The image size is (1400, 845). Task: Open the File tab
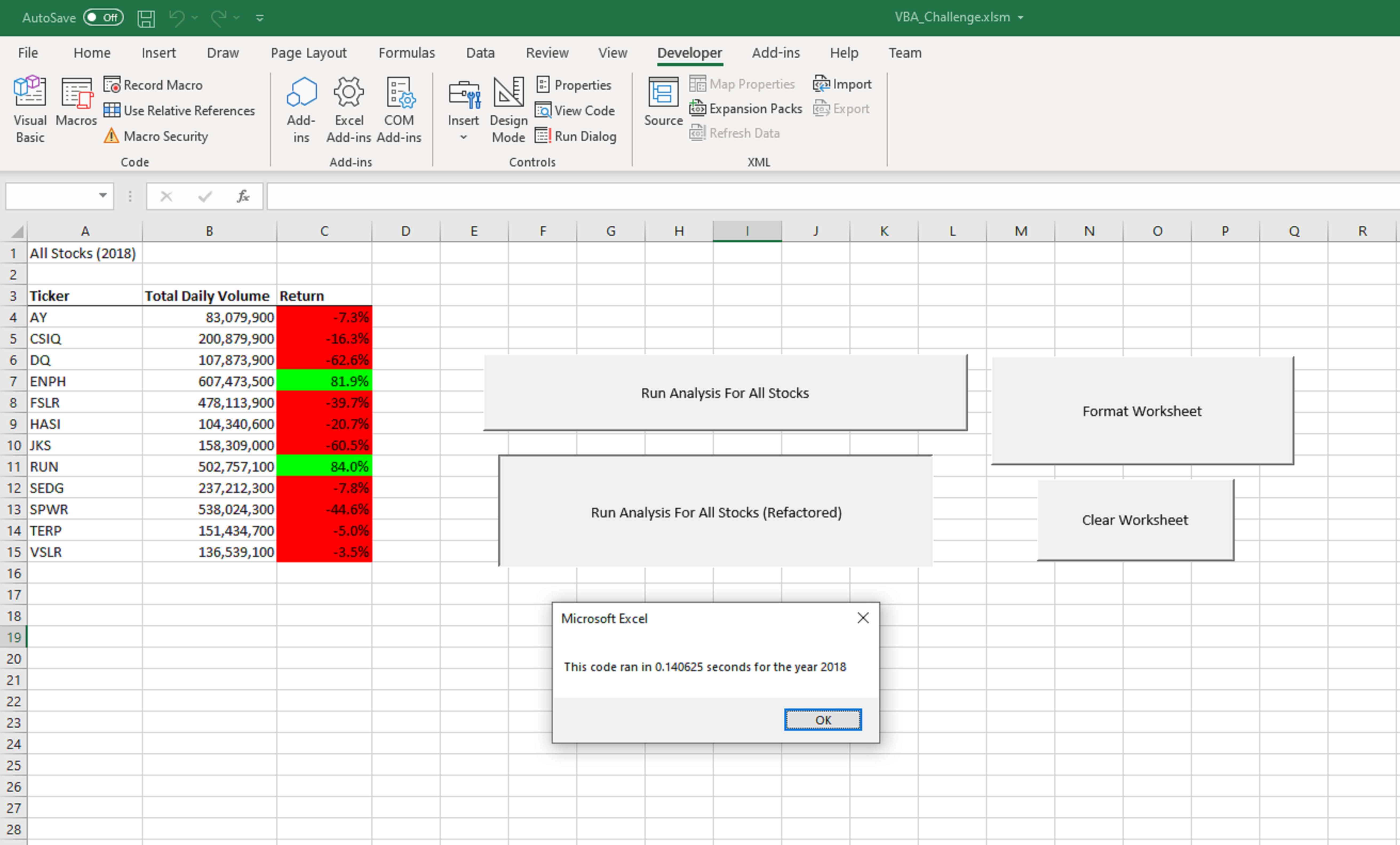click(x=28, y=53)
